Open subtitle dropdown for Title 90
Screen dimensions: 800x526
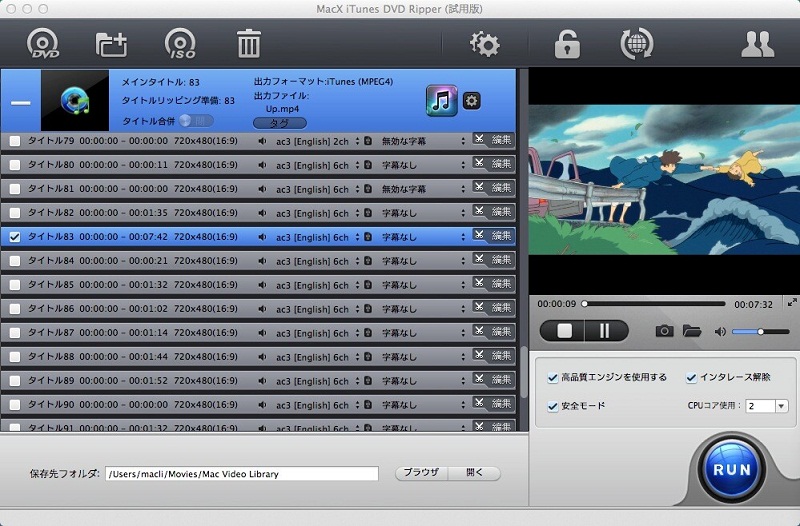click(x=463, y=405)
